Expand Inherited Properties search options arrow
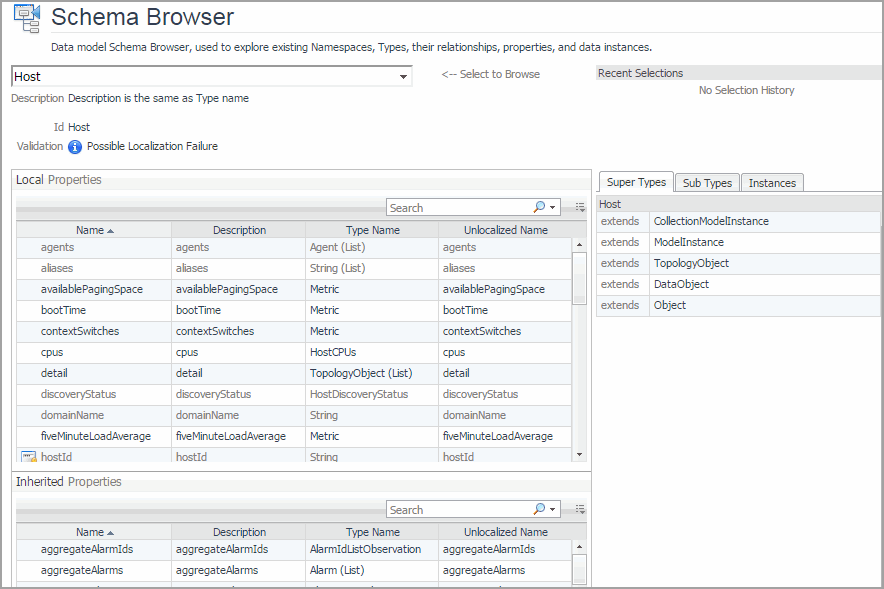The image size is (884, 589). click(x=553, y=510)
